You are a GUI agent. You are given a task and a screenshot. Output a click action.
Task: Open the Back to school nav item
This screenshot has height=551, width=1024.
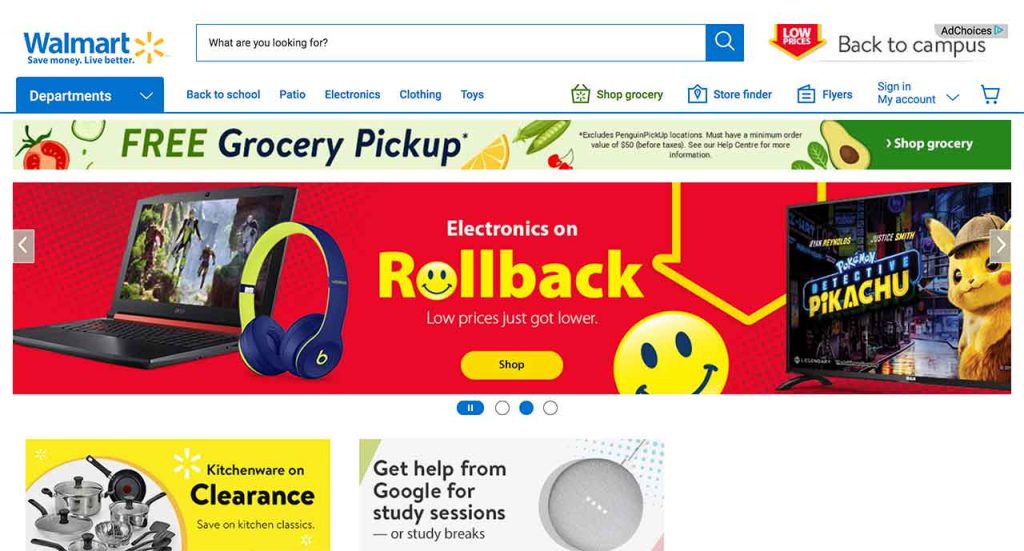(223, 95)
